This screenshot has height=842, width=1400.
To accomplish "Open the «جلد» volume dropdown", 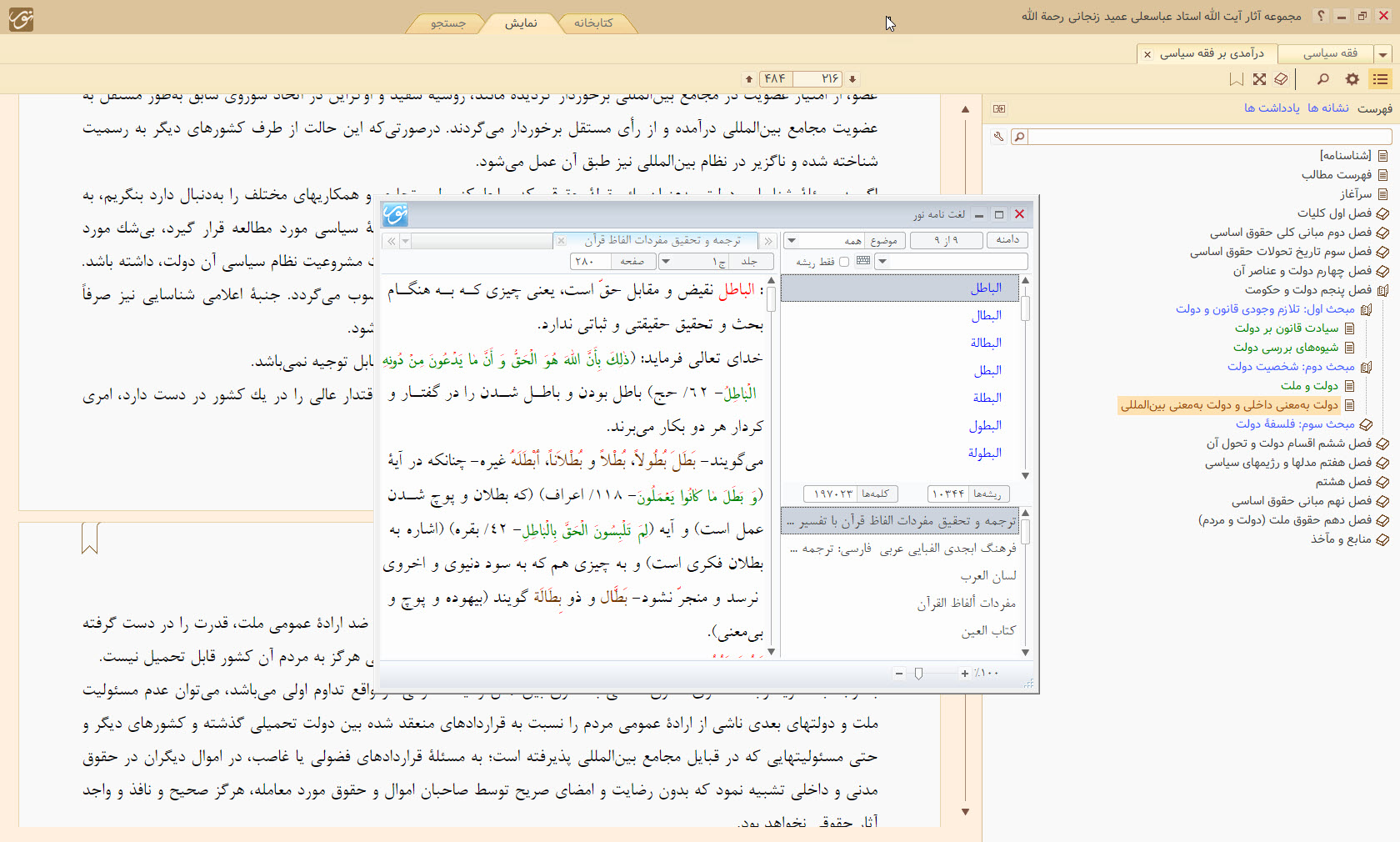I will tap(665, 262).
